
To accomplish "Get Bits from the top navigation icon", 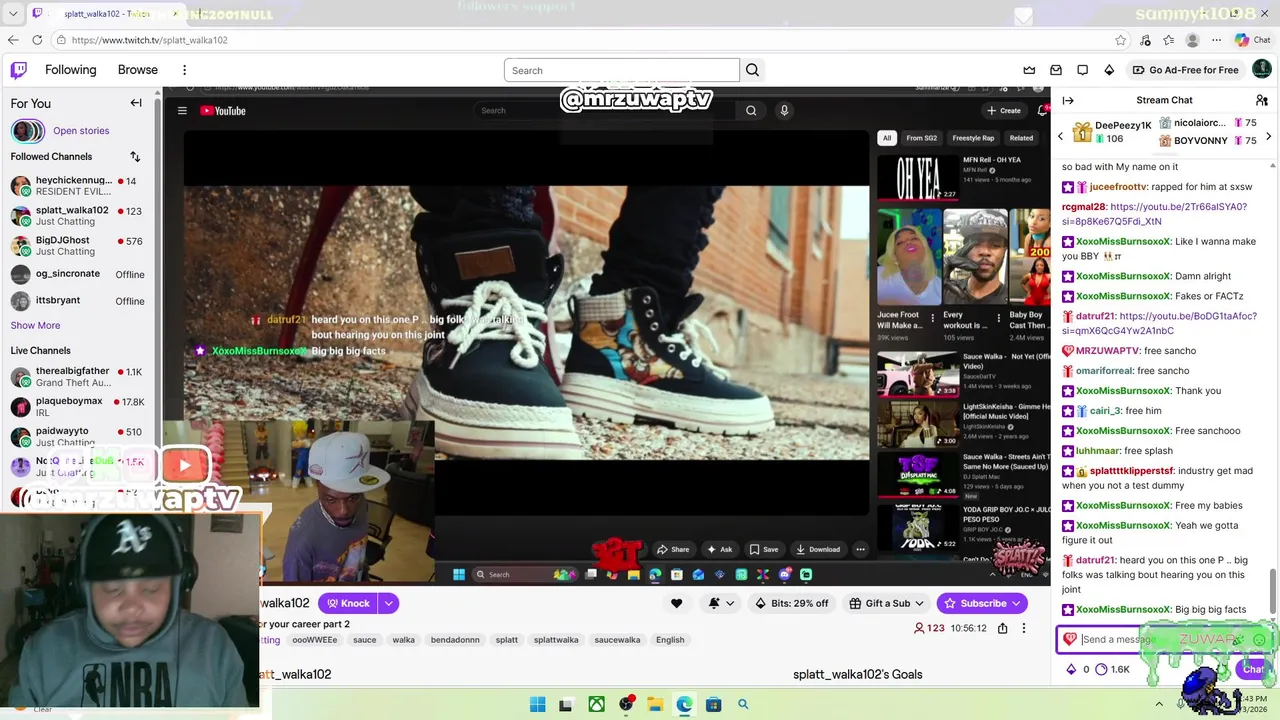I will [1109, 70].
